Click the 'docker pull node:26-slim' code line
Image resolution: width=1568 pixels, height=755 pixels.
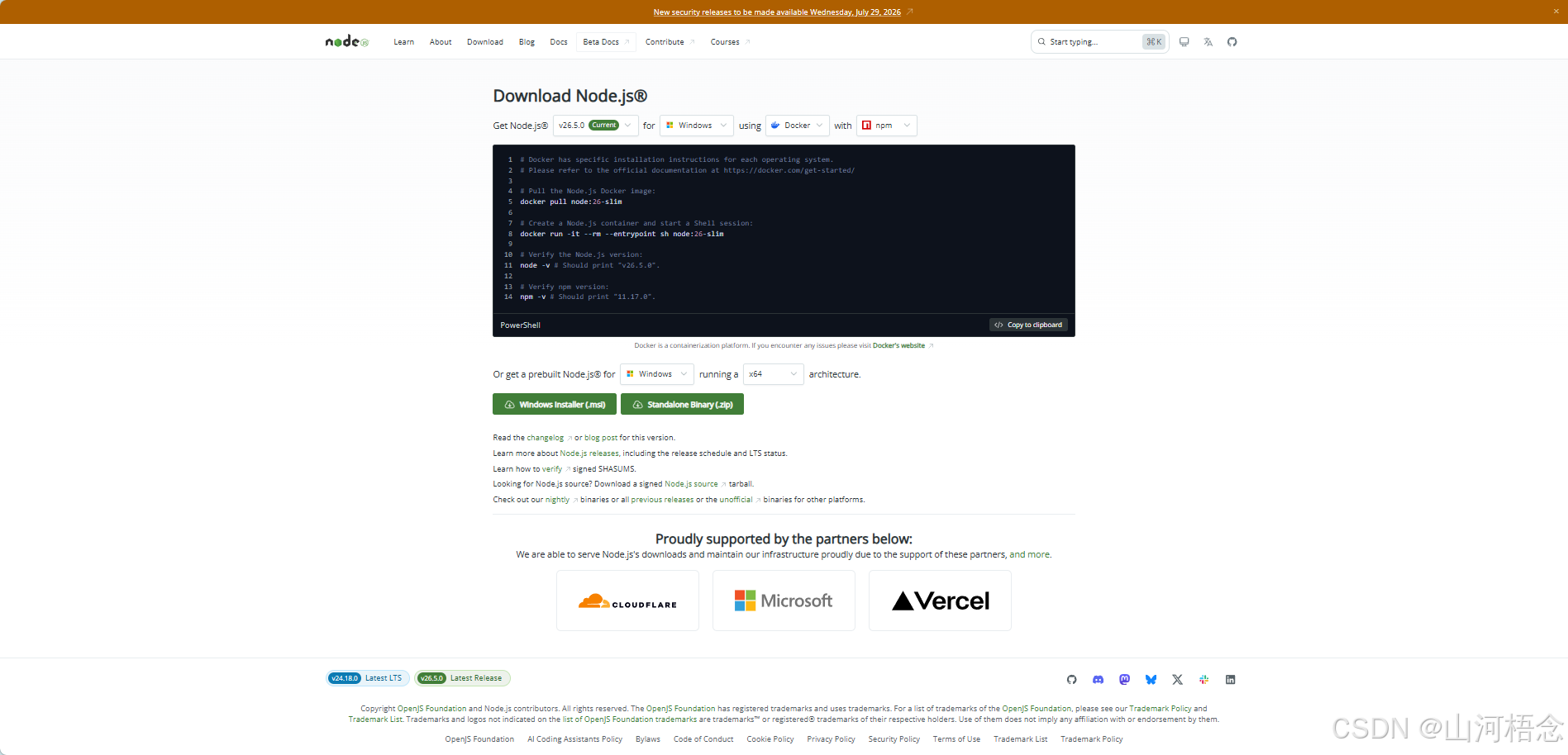[x=571, y=202]
